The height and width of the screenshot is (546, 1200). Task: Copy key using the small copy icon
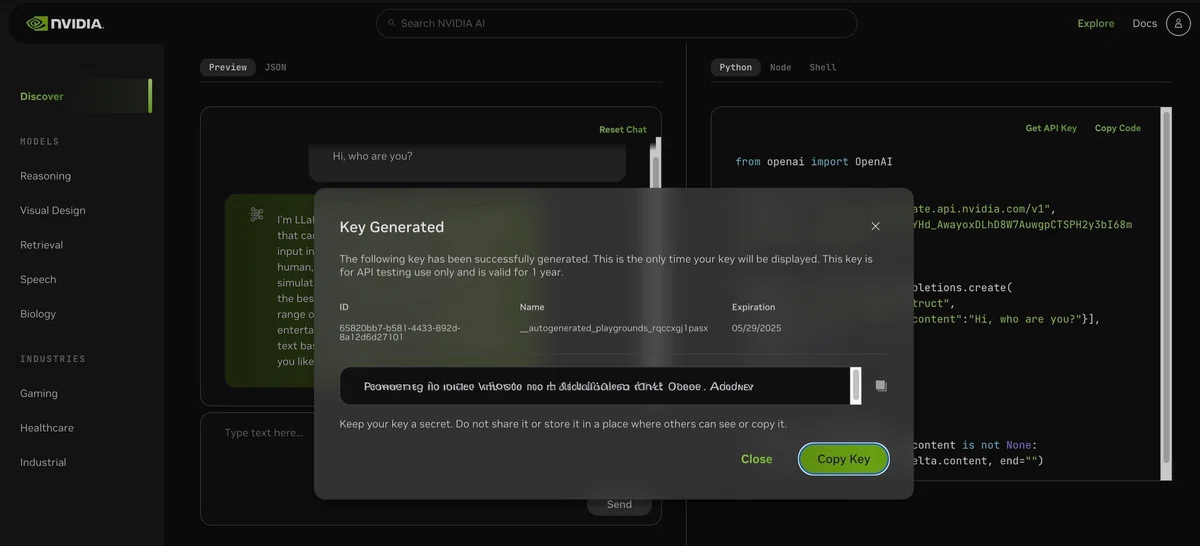[881, 385]
